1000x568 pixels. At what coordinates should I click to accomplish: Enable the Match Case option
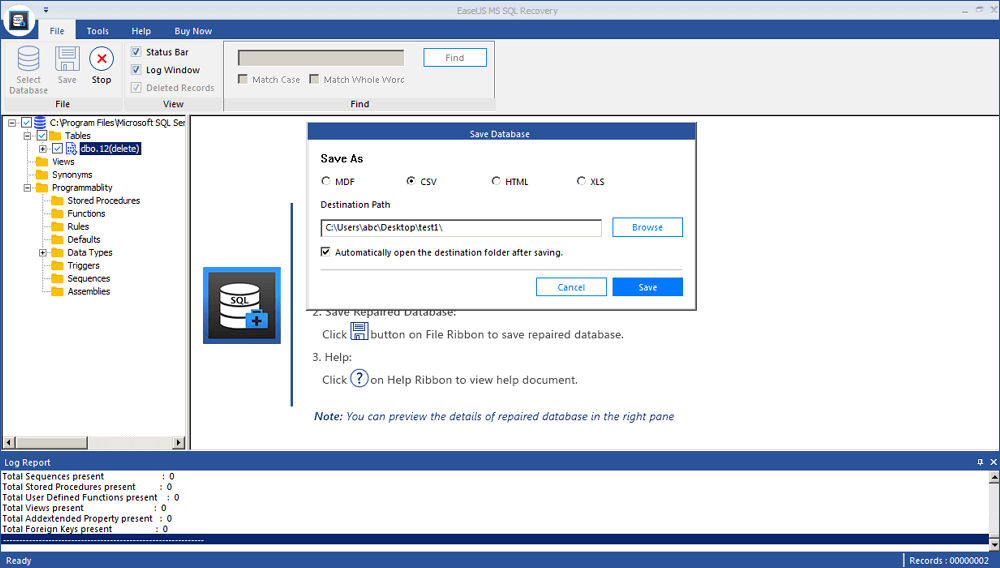(x=242, y=79)
